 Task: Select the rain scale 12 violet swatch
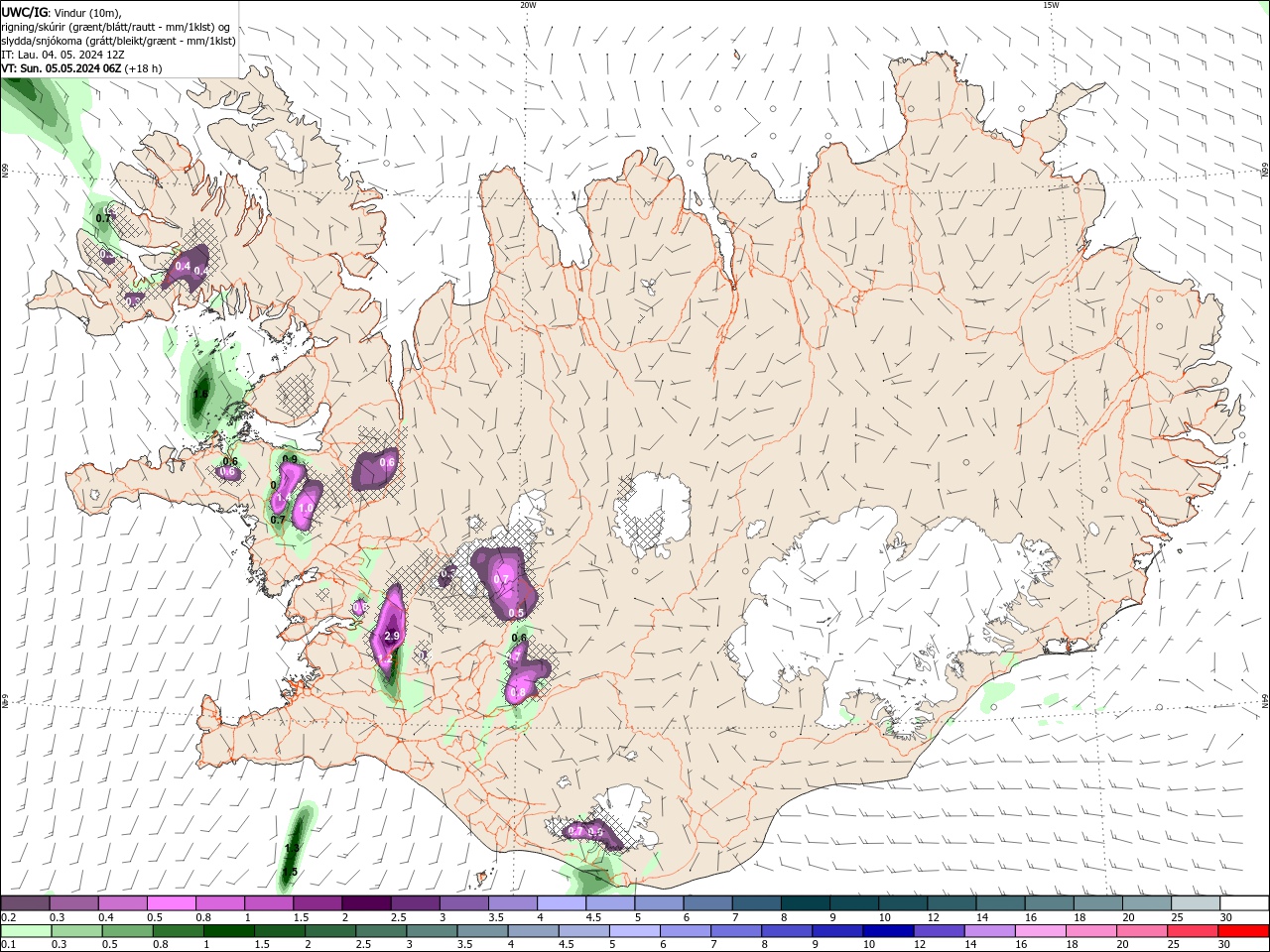[x=938, y=931]
